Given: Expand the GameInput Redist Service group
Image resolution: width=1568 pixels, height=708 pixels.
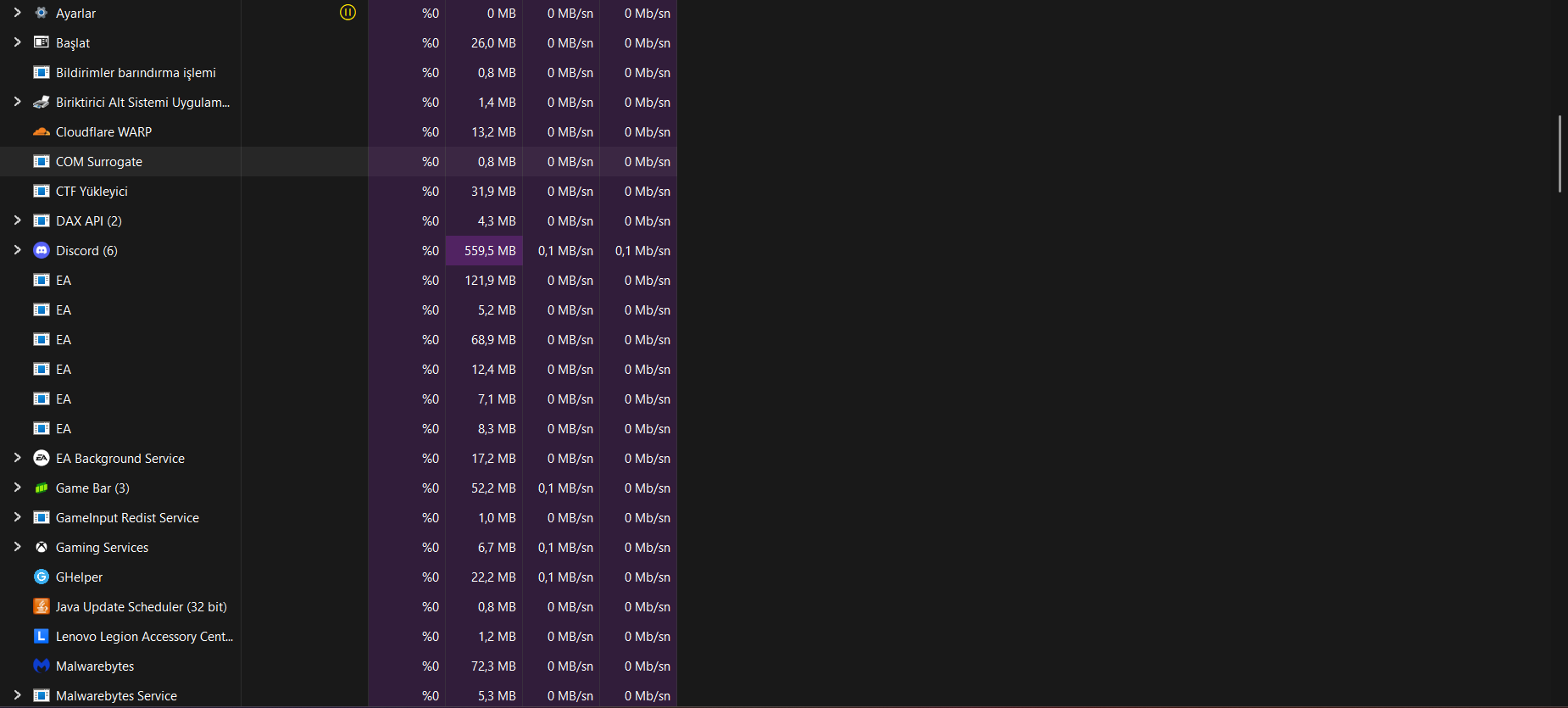Looking at the screenshot, I should point(17,517).
